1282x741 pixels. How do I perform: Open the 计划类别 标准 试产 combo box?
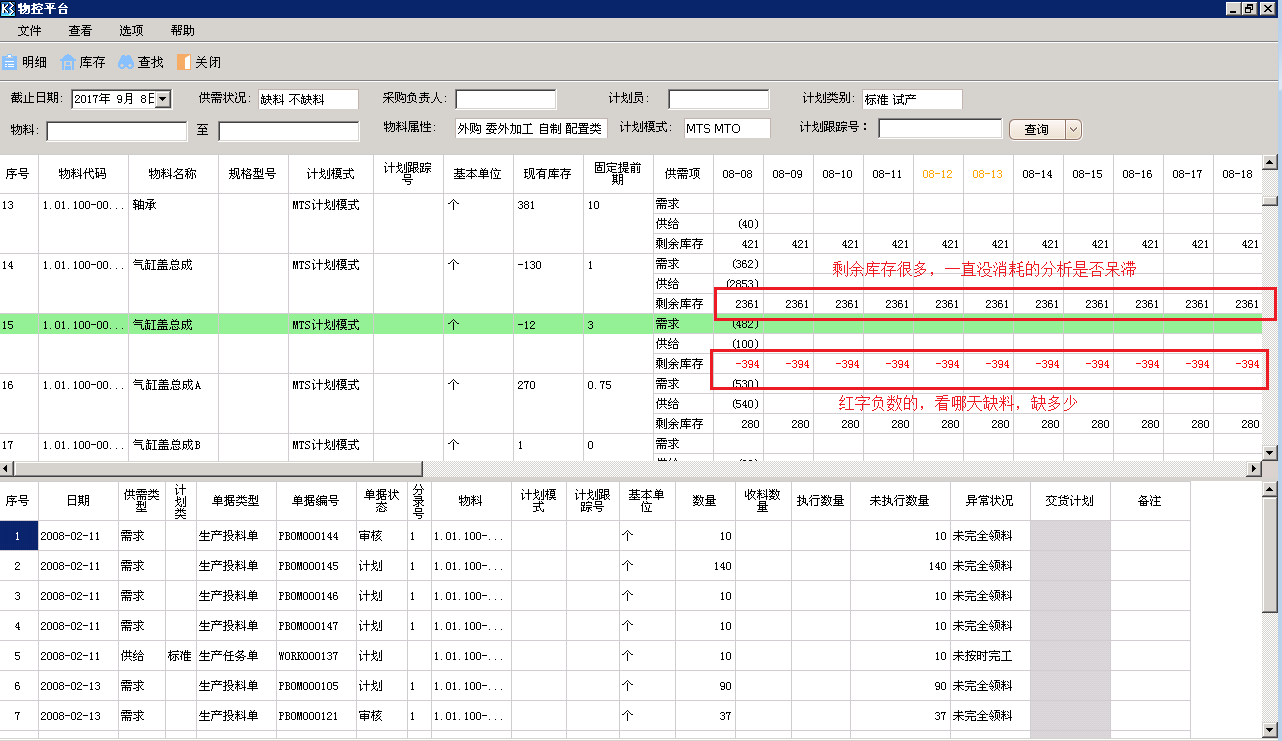[911, 99]
